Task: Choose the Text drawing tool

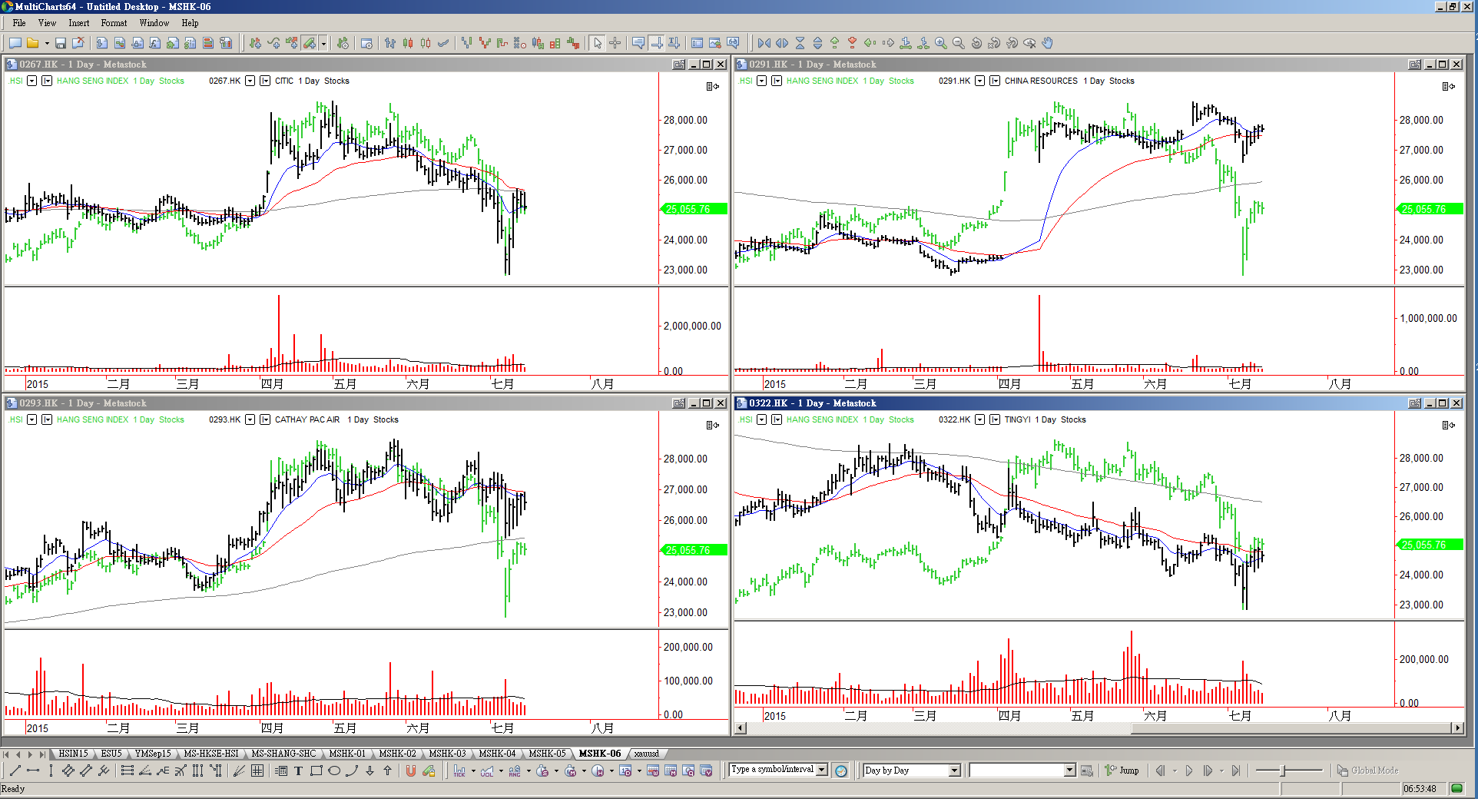Action: [298, 771]
